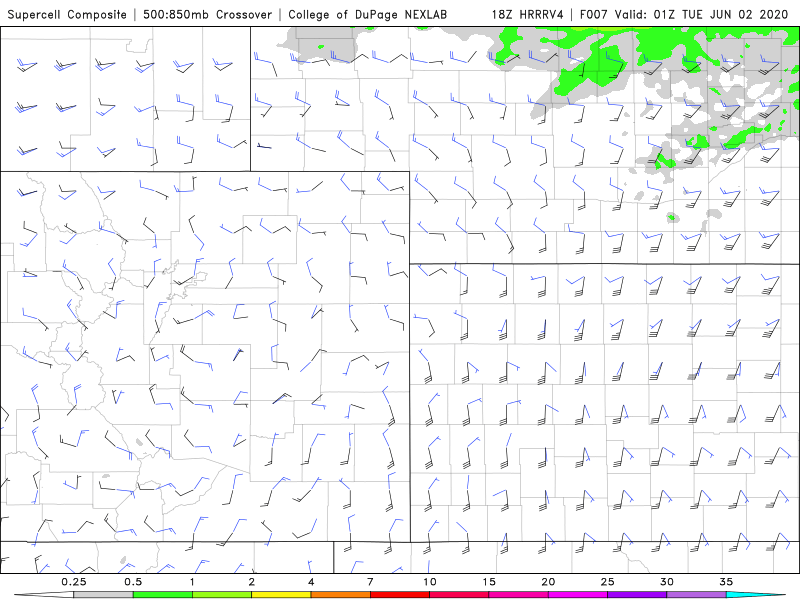Click the legend label "0.5"

[x=133, y=582]
